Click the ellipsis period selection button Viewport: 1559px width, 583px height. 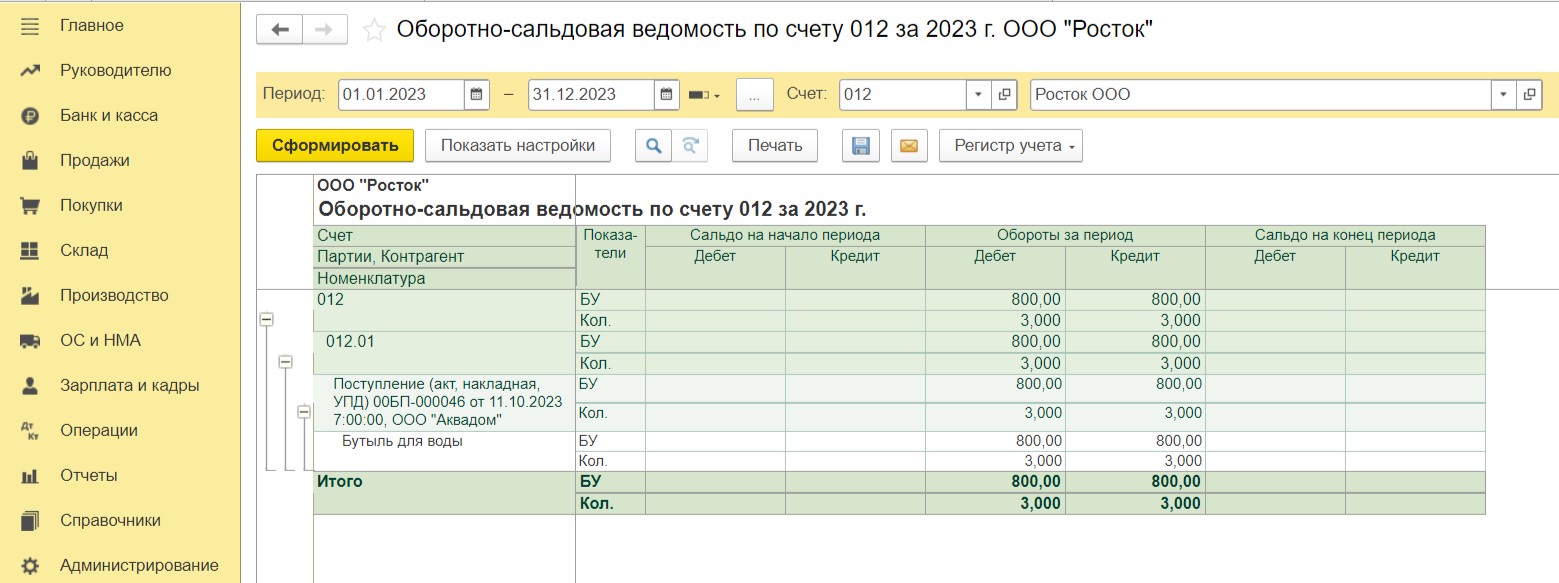755,95
